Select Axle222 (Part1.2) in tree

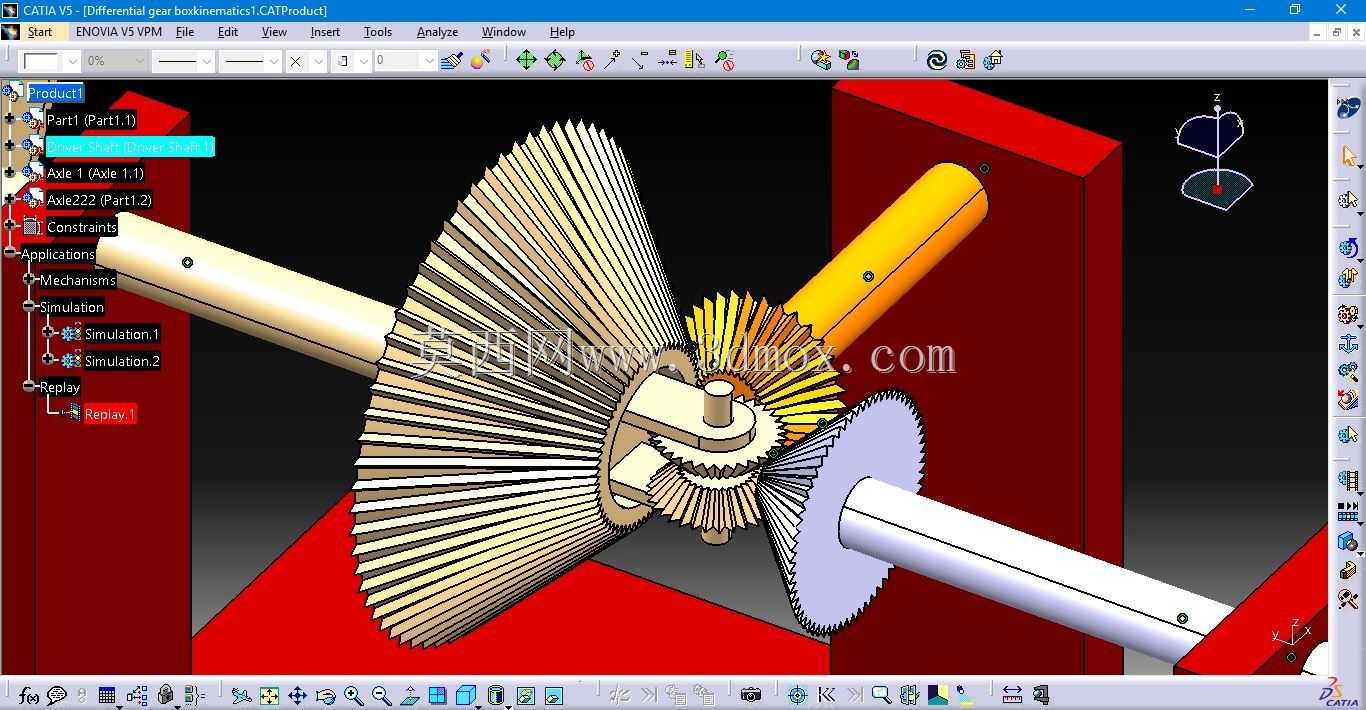point(99,200)
